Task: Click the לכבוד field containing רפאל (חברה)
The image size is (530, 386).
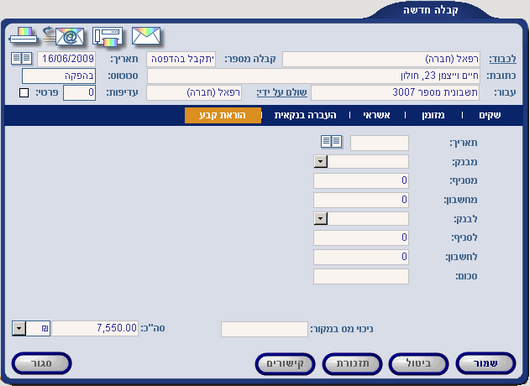Action: point(381,59)
